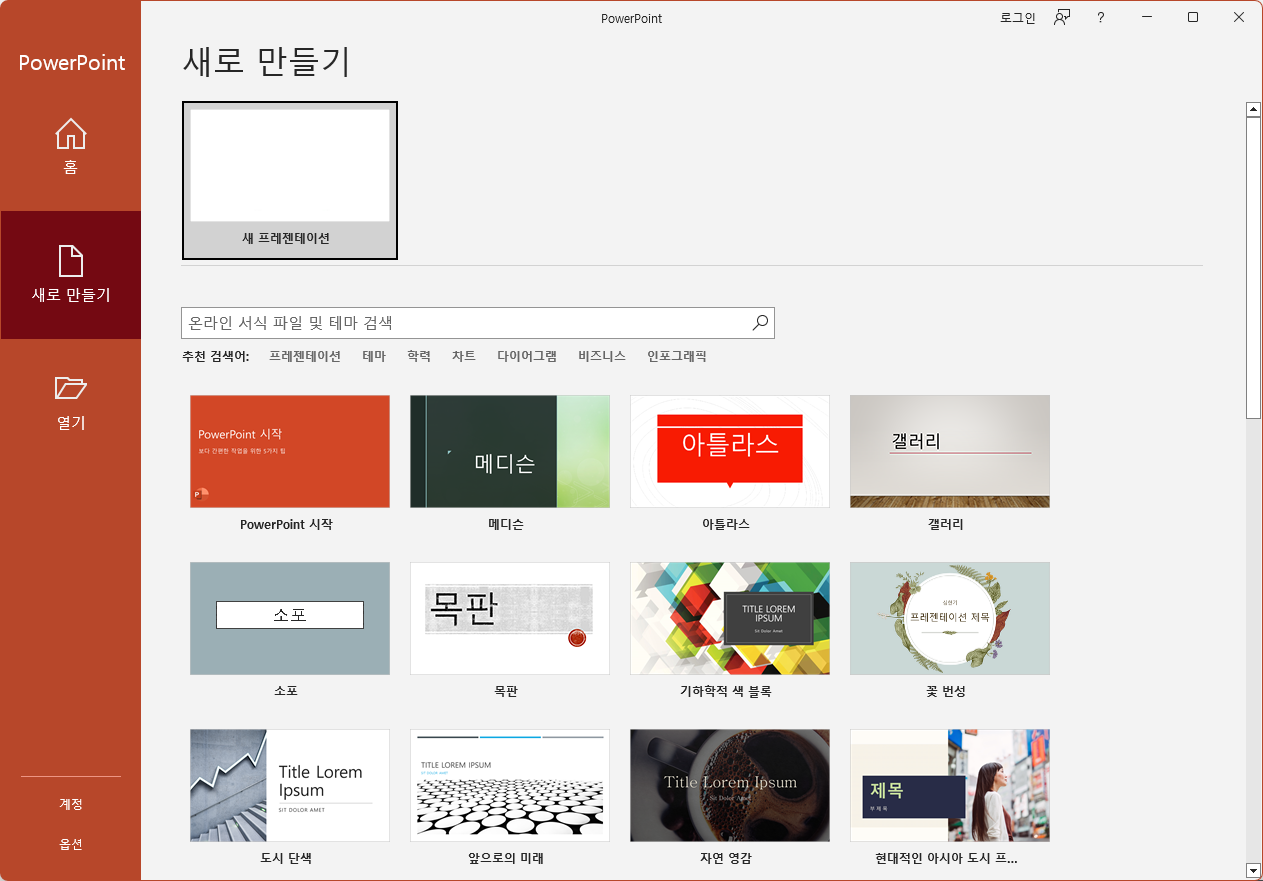Select the 새로 만들기 document icon

pyautogui.click(x=70, y=261)
